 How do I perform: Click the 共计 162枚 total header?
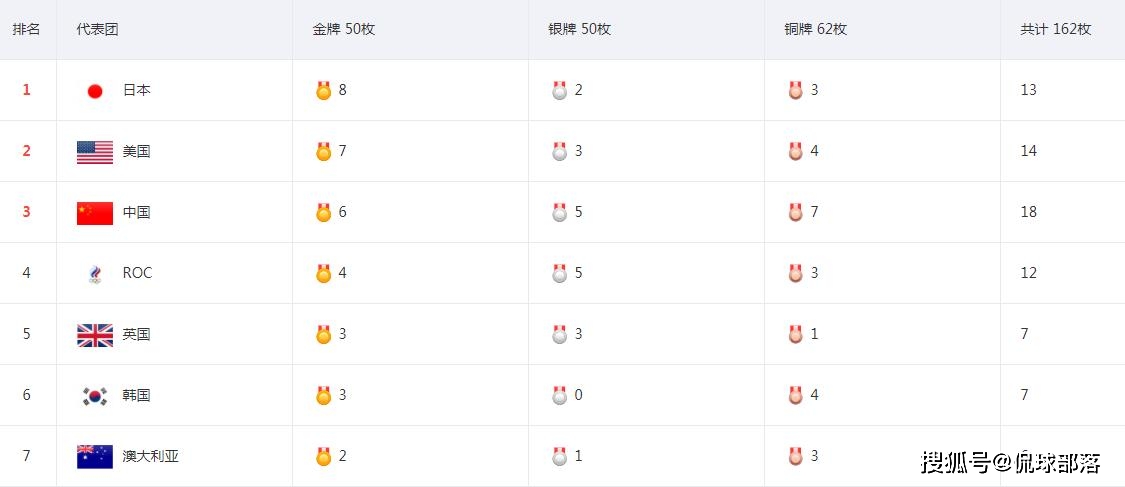coord(1055,29)
